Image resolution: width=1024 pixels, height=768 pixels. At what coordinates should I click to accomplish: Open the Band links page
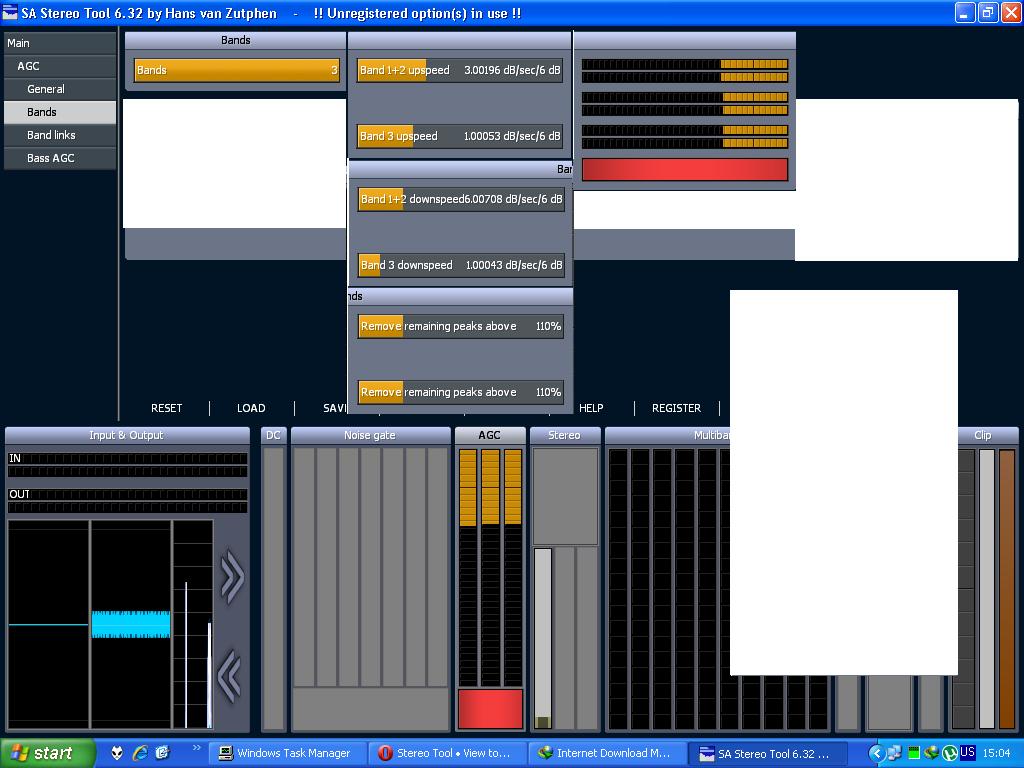click(x=60, y=135)
